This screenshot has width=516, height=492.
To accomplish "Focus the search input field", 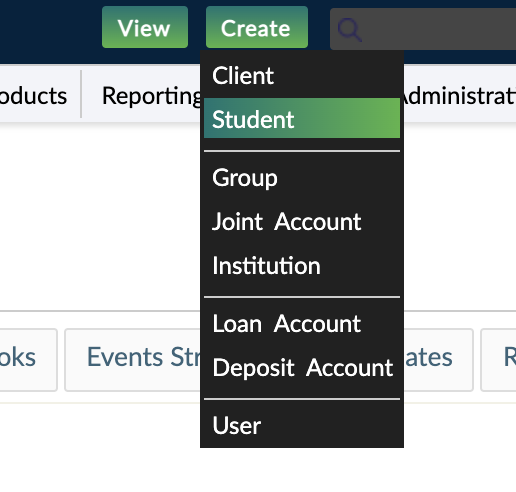I will [x=423, y=29].
